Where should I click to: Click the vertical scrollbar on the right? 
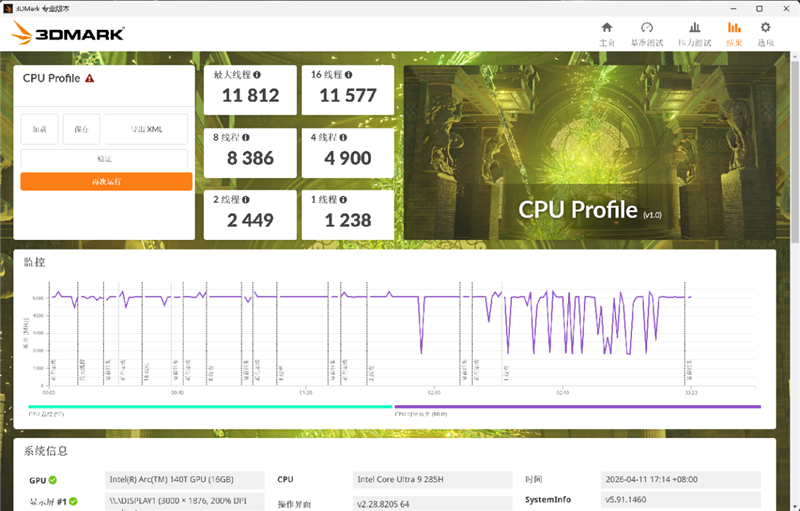[x=795, y=153]
